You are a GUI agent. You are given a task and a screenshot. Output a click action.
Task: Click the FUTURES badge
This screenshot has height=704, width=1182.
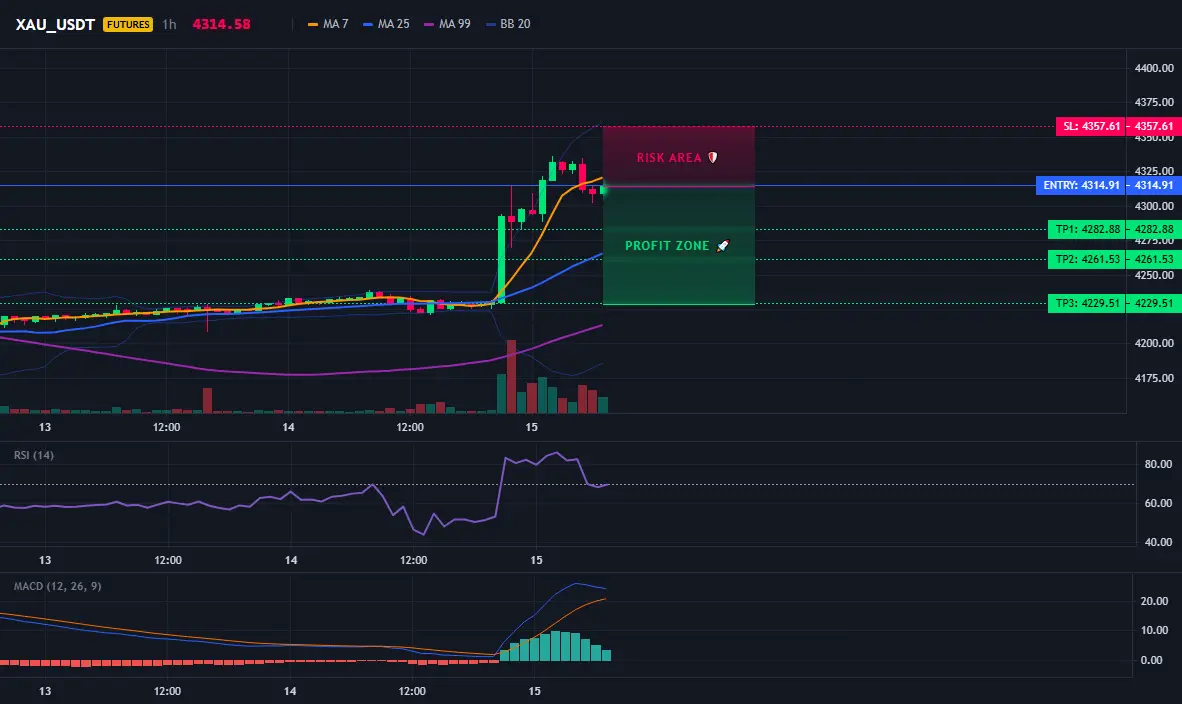(x=128, y=24)
